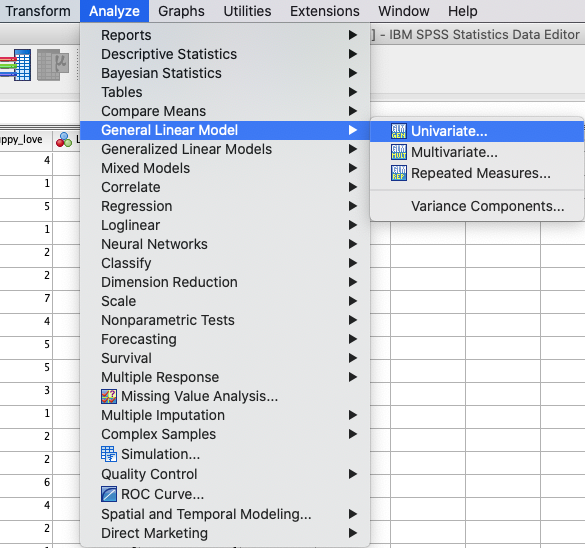Open Missing Value Analysis dialog
The height and width of the screenshot is (548, 585).
tap(225, 396)
